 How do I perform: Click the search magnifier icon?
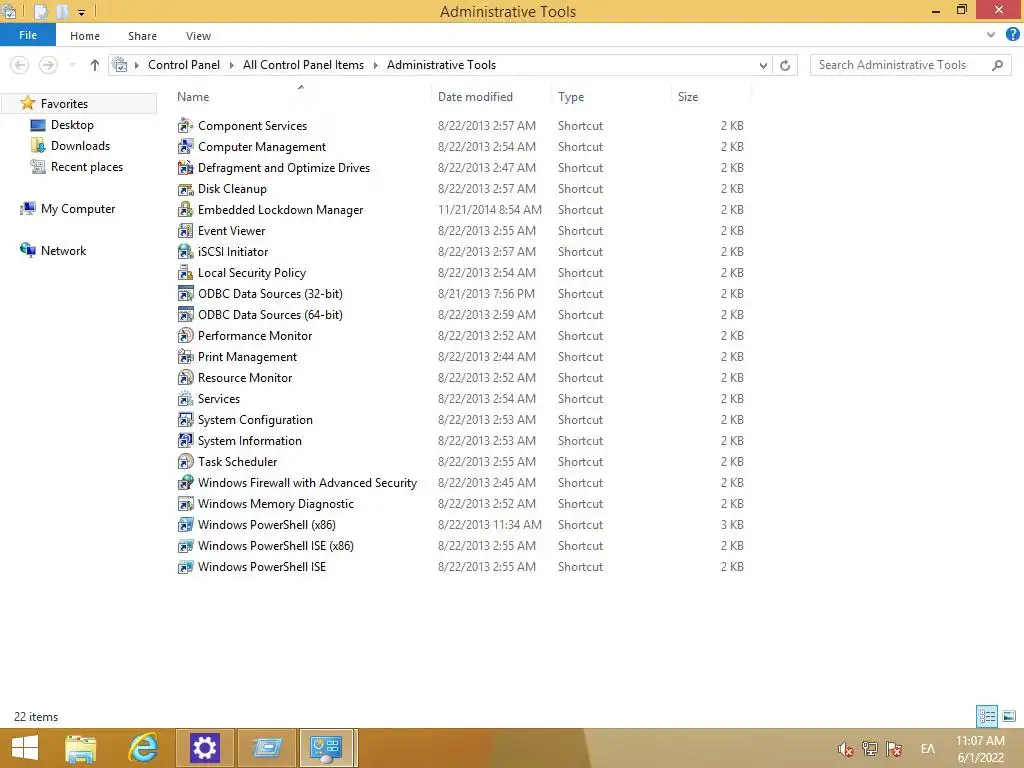coord(997,65)
